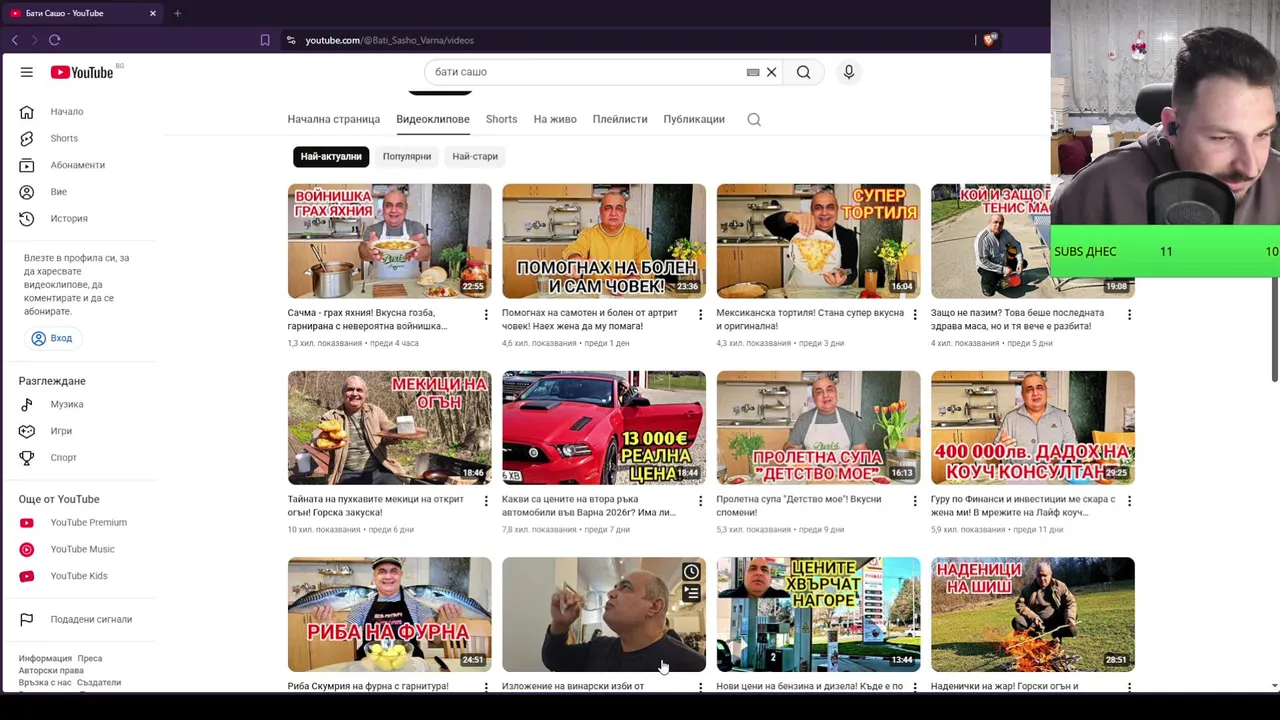Open the YouTube hamburger guide menu

27,72
